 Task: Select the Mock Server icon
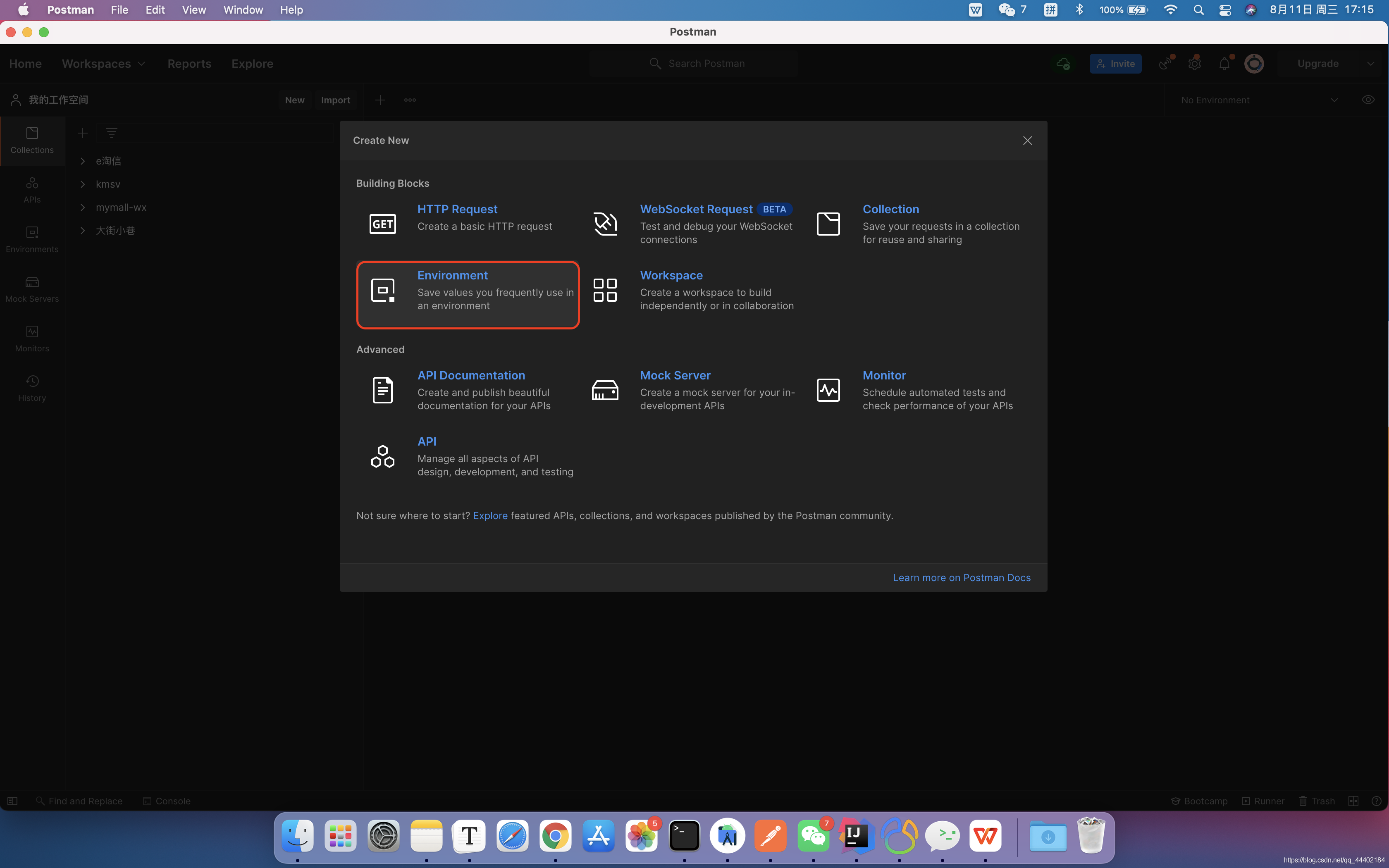605,390
